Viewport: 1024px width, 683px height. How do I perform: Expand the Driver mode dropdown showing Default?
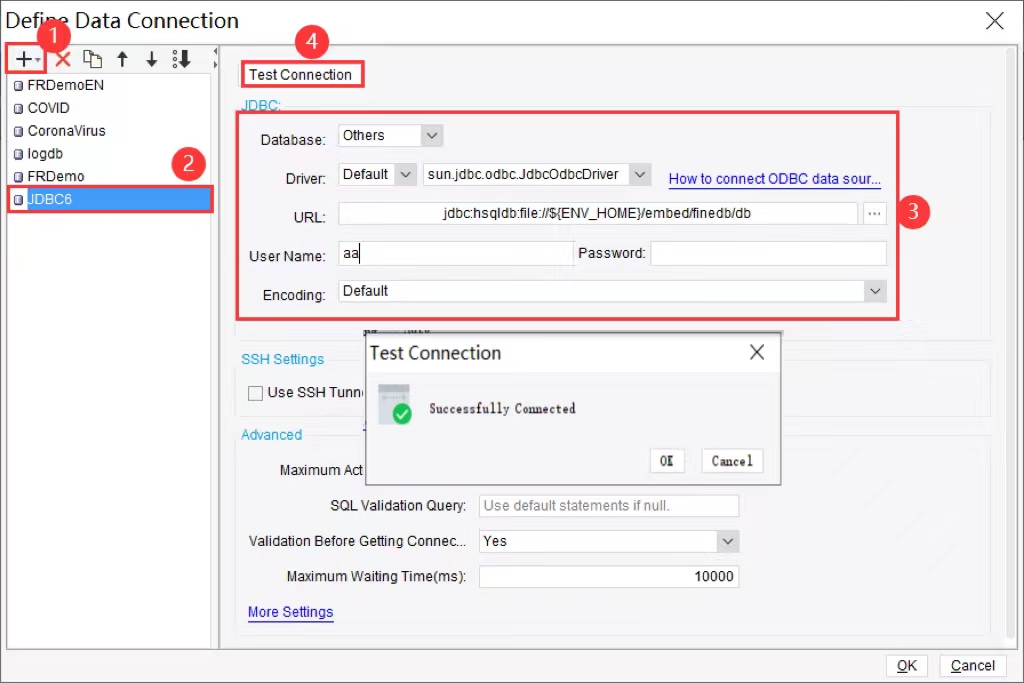point(406,174)
